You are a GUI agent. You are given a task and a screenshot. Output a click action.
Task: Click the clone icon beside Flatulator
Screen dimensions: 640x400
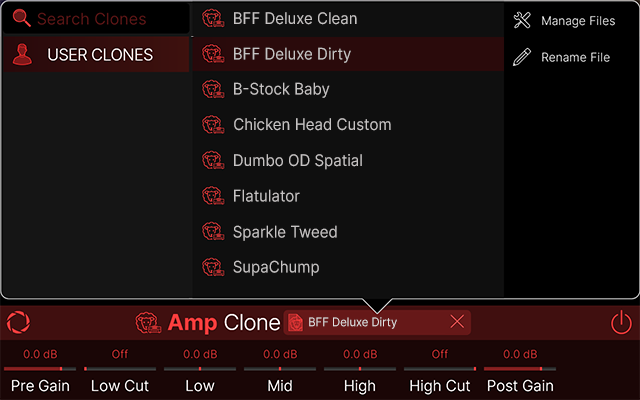[x=213, y=196]
